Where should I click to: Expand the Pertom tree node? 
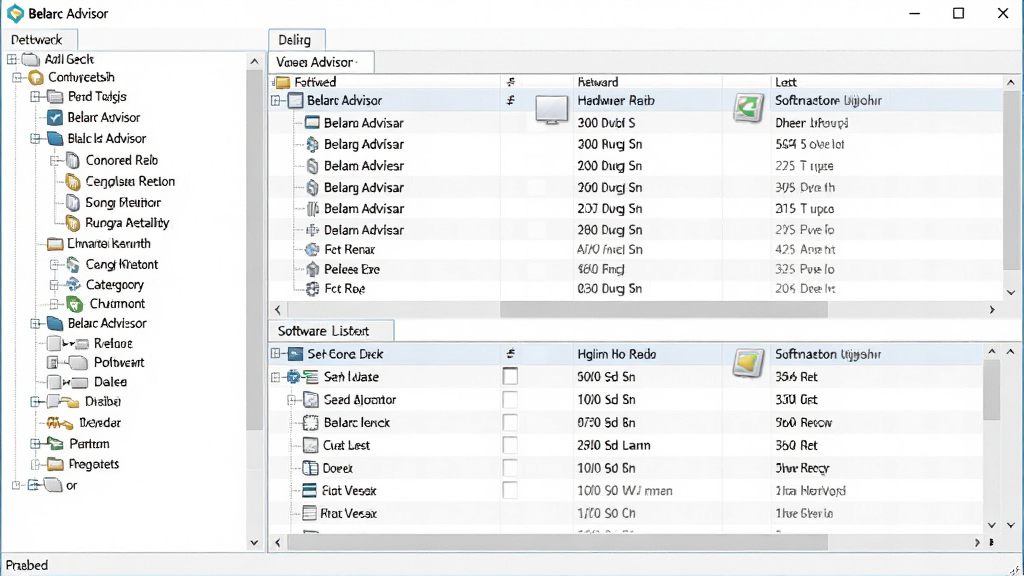[36, 444]
